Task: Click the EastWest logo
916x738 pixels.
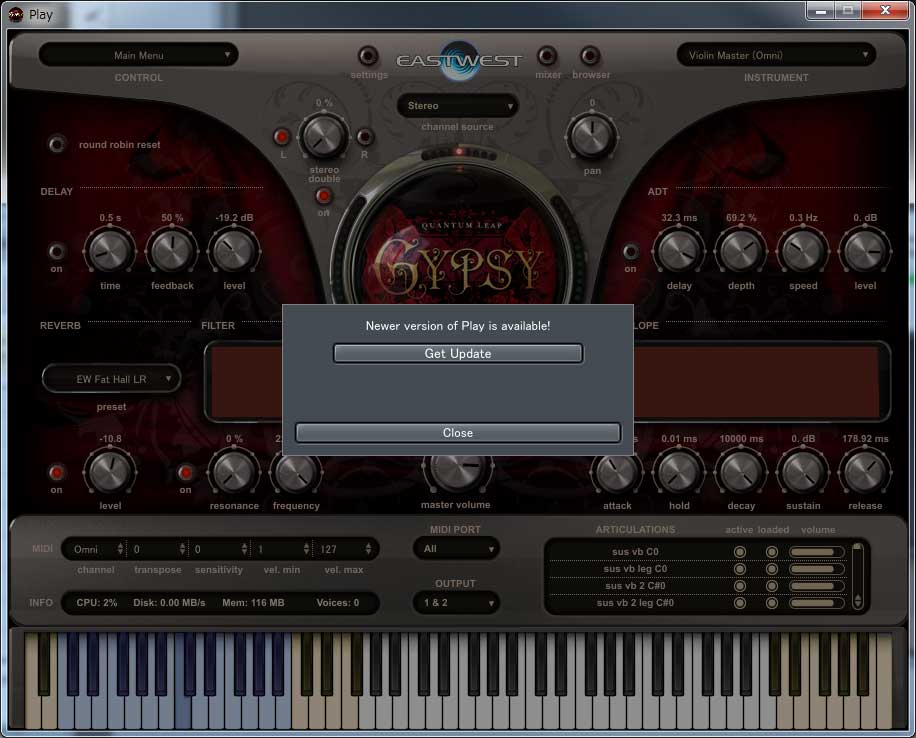Action: (x=459, y=60)
